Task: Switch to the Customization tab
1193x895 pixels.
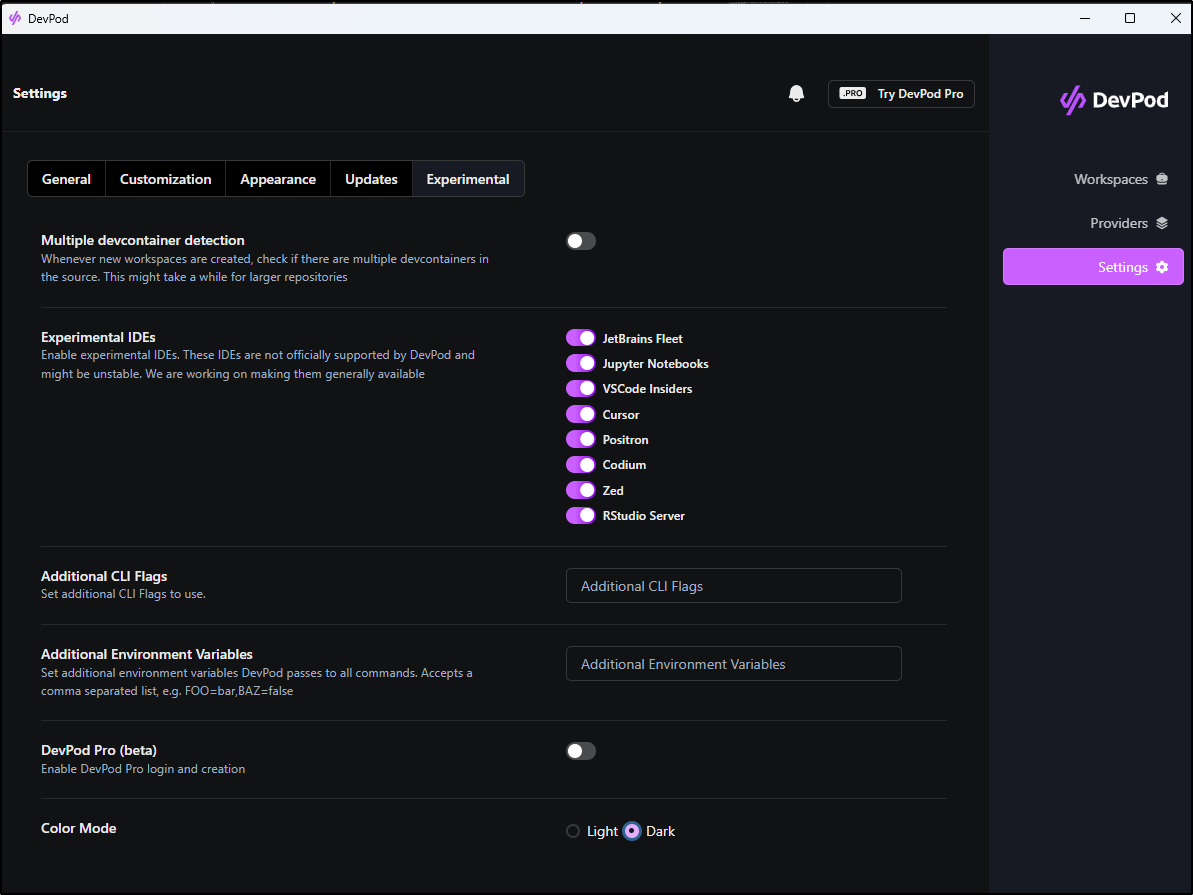Action: pos(165,179)
